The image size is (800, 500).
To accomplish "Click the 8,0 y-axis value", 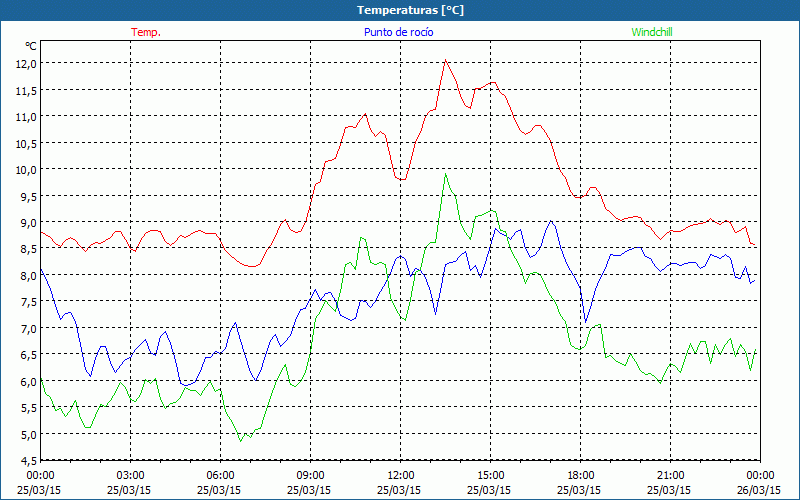I will [29, 275].
